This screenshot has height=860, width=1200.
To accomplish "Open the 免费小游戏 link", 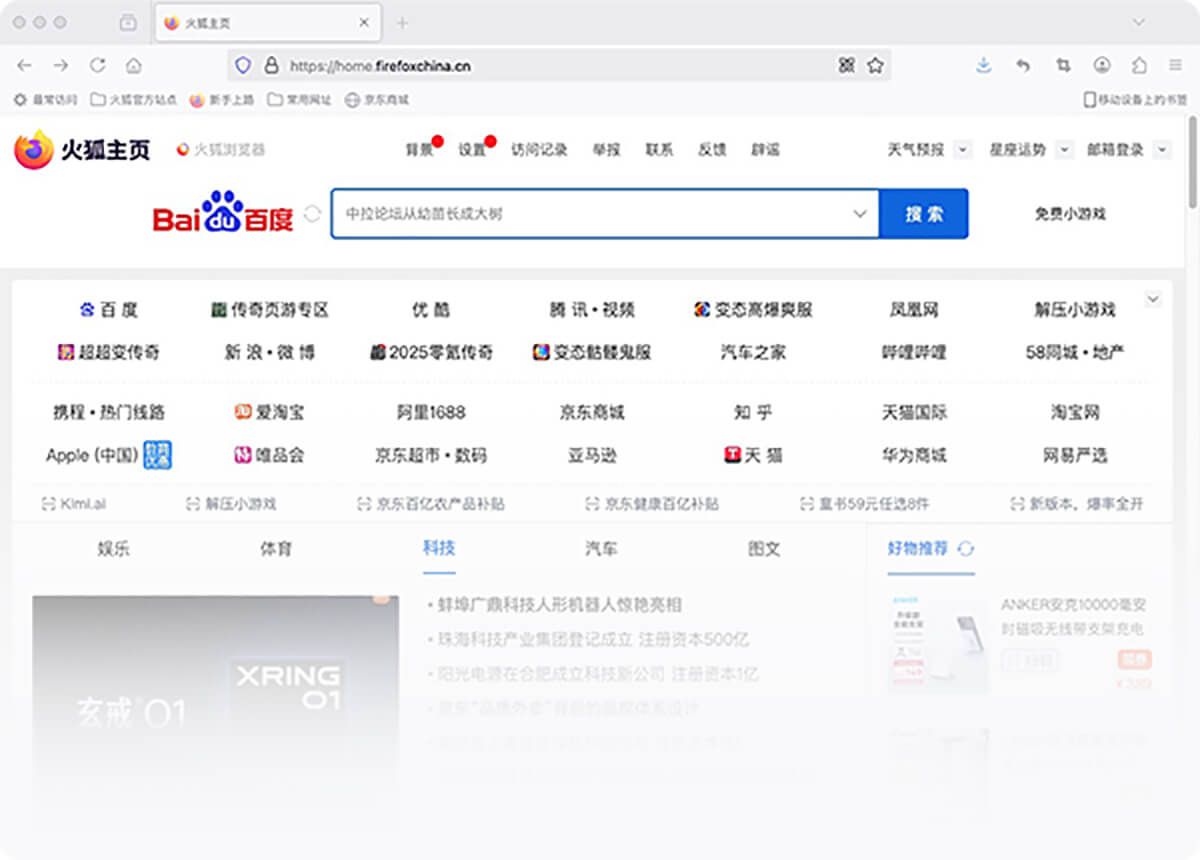I will pos(1070,214).
